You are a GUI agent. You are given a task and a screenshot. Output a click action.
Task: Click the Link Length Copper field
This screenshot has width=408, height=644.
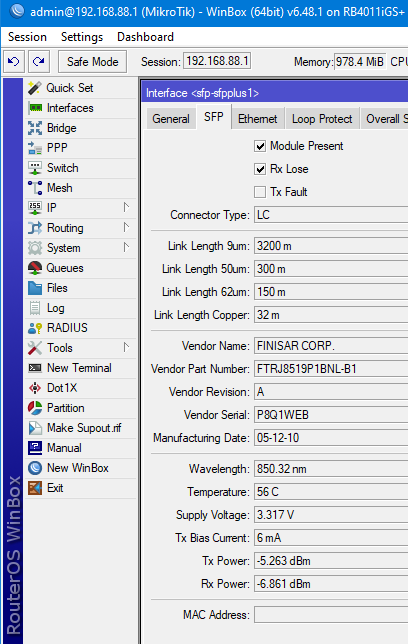click(331, 315)
